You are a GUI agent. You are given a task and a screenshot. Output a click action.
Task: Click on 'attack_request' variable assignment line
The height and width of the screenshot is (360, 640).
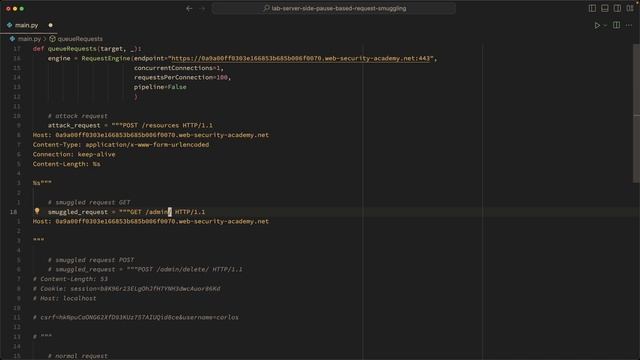[130, 125]
